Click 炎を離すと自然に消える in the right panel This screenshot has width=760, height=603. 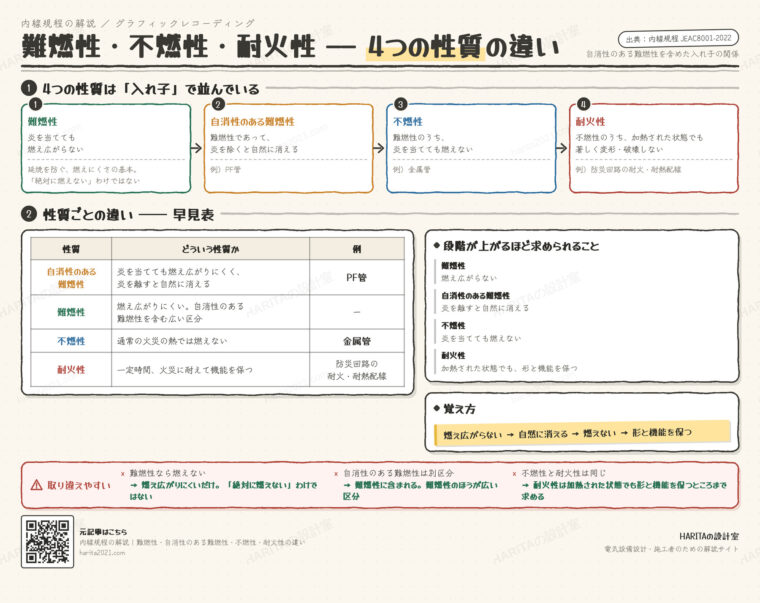pyautogui.click(x=485, y=308)
